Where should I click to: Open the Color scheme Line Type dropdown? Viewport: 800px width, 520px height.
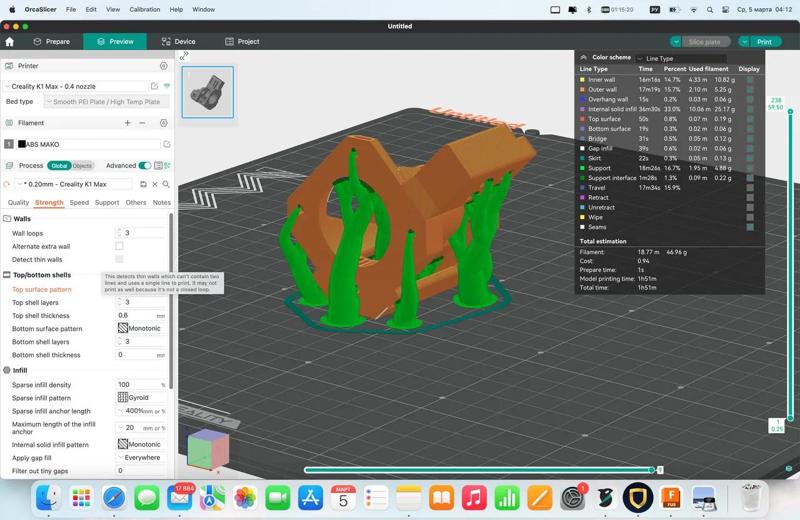680,58
